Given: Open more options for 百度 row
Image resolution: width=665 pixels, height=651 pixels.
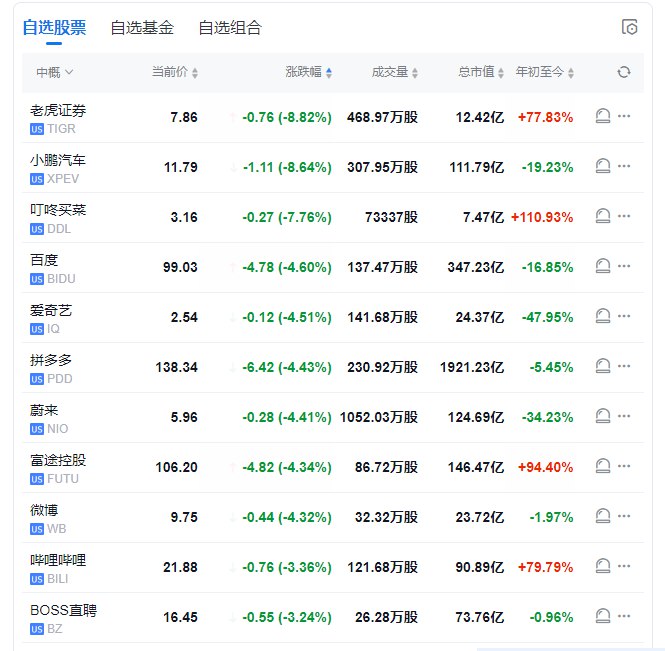Looking at the screenshot, I should click(624, 266).
